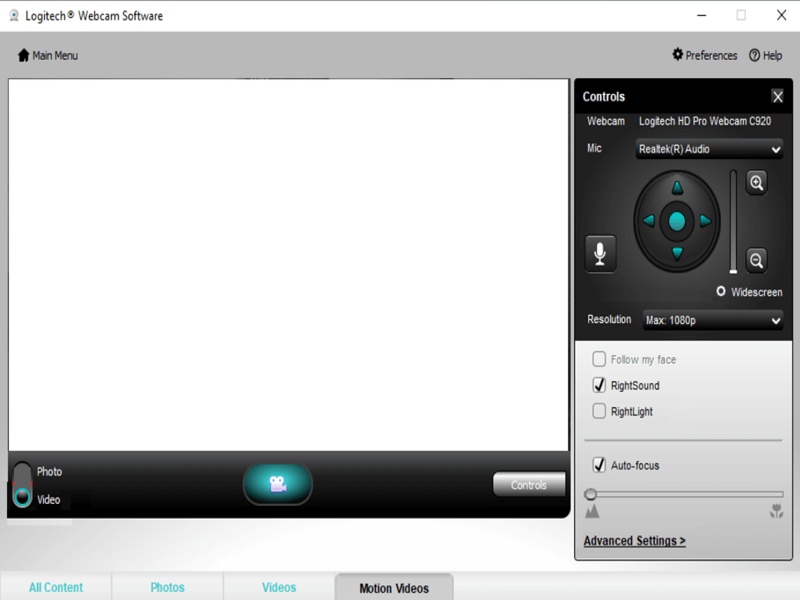Turn off Auto-focus
The image size is (800, 600).
(600, 465)
